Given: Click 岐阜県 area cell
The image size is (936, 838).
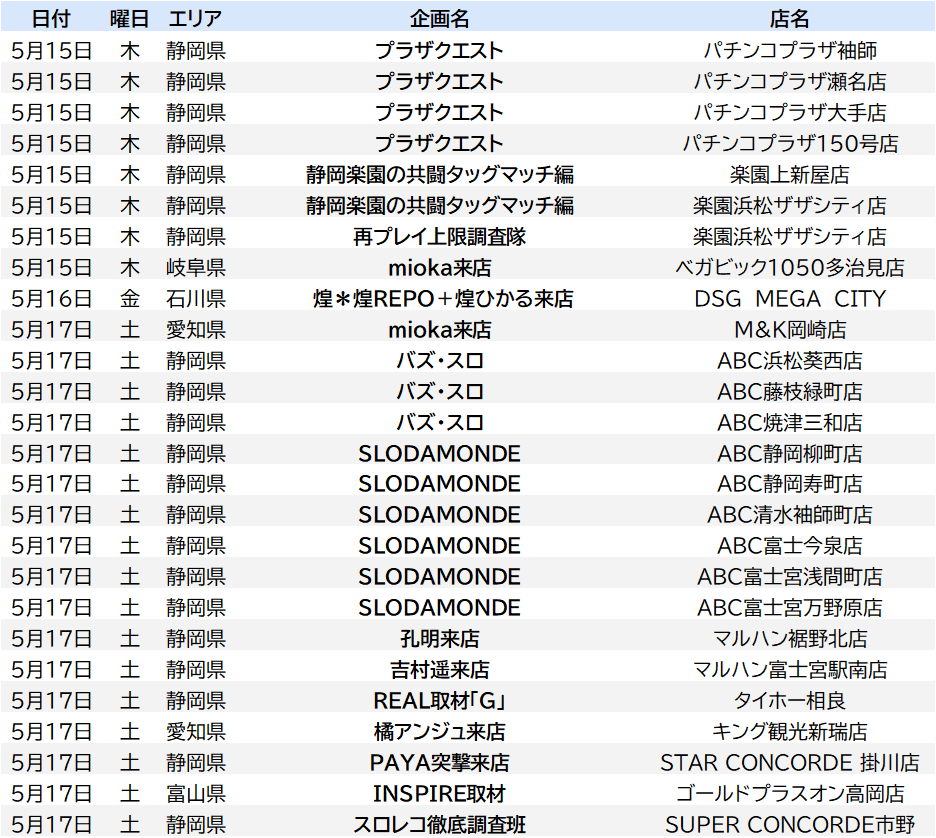Looking at the screenshot, I should coord(196,267).
